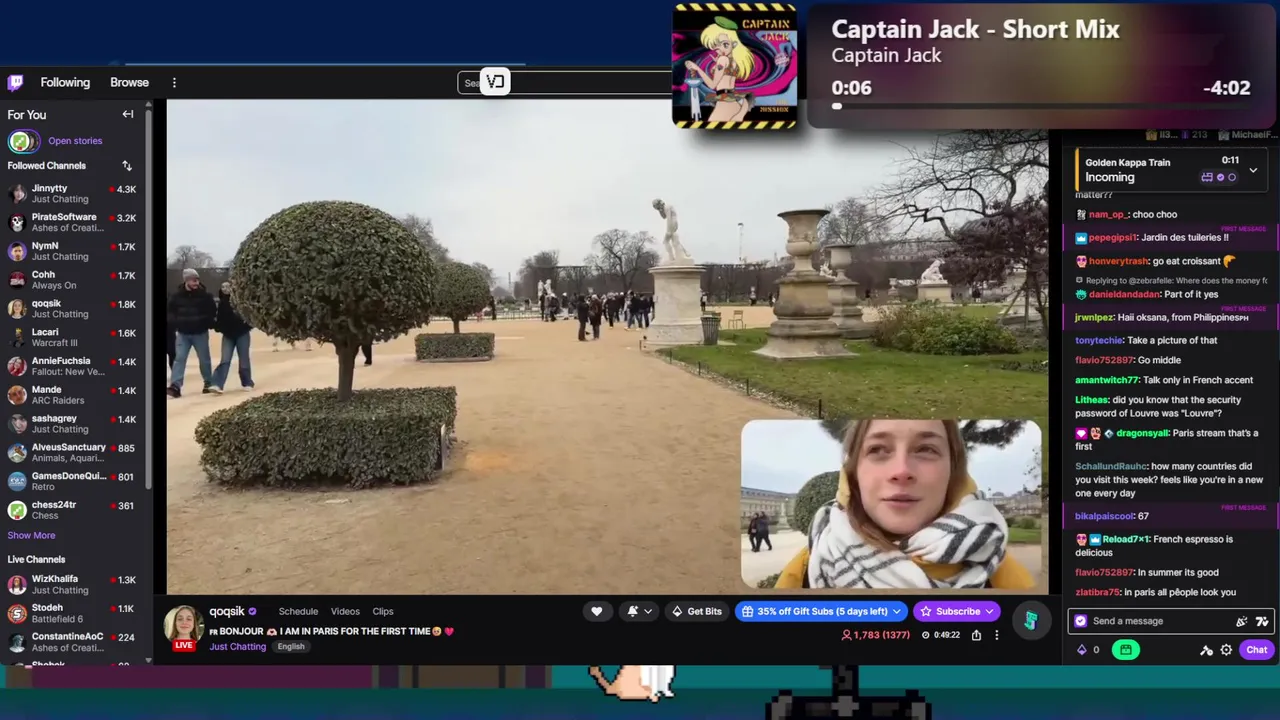
Task: Click the Replying to @zebrafelle line
Action: pos(1171,281)
